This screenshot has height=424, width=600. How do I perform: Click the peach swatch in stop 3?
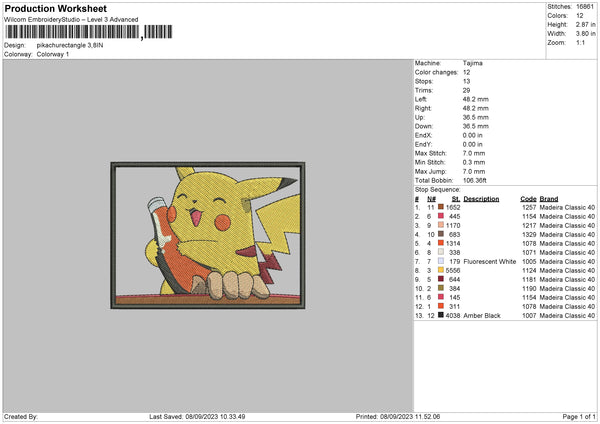point(440,225)
